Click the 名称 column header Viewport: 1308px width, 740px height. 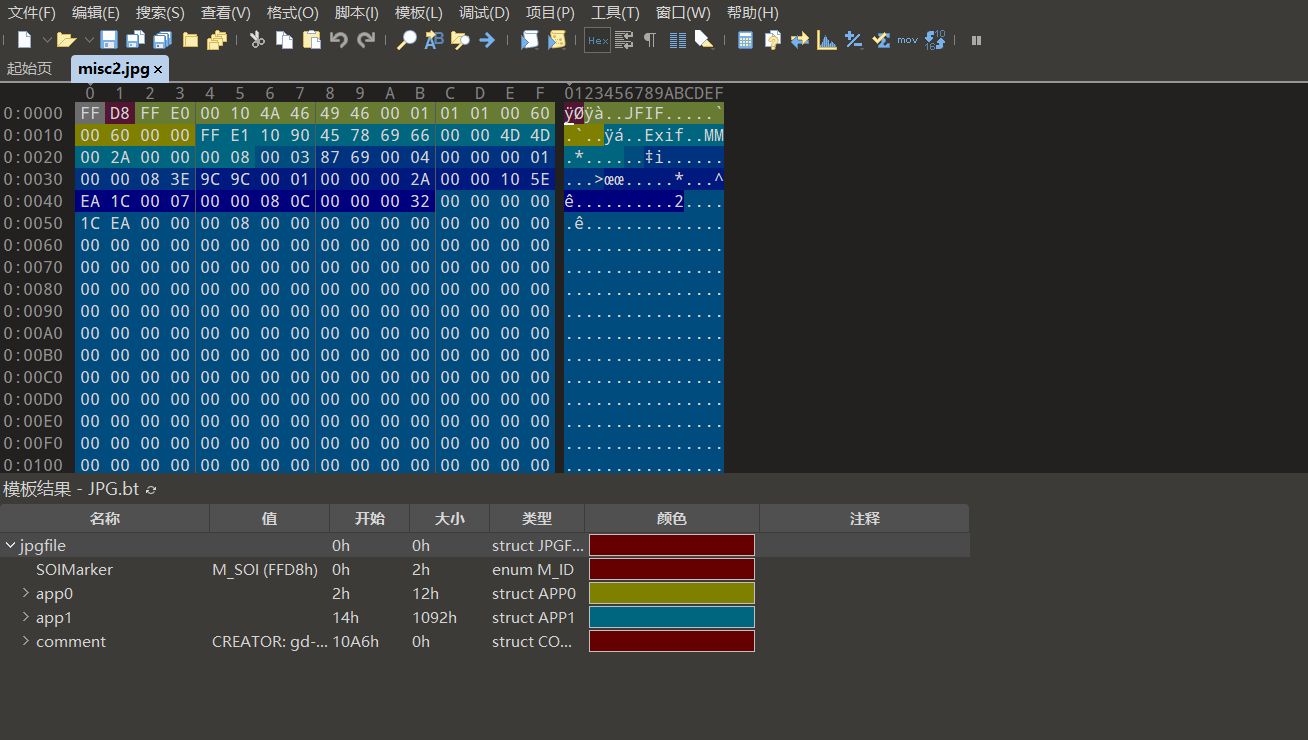click(x=105, y=518)
